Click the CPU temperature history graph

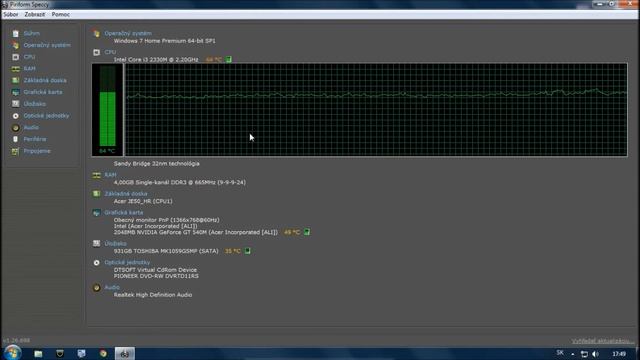(x=376, y=110)
